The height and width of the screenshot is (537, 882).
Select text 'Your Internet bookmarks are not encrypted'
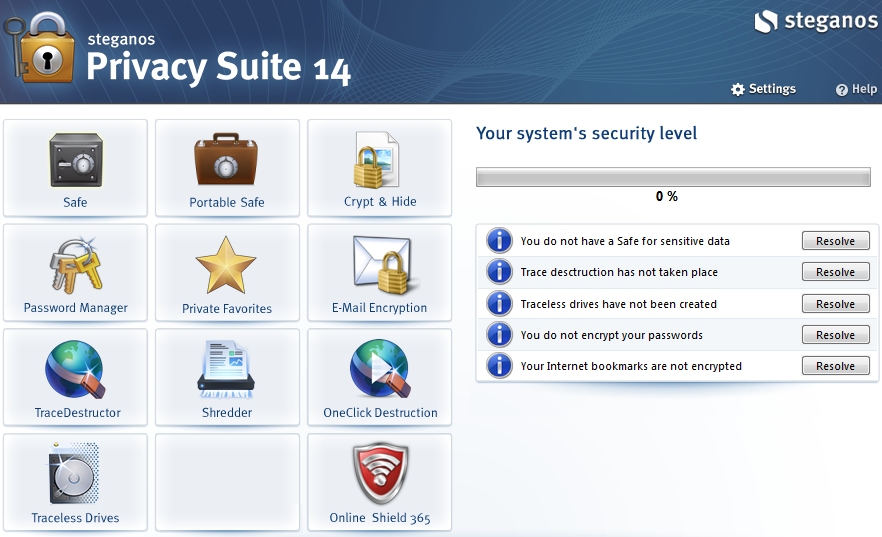pyautogui.click(x=631, y=366)
